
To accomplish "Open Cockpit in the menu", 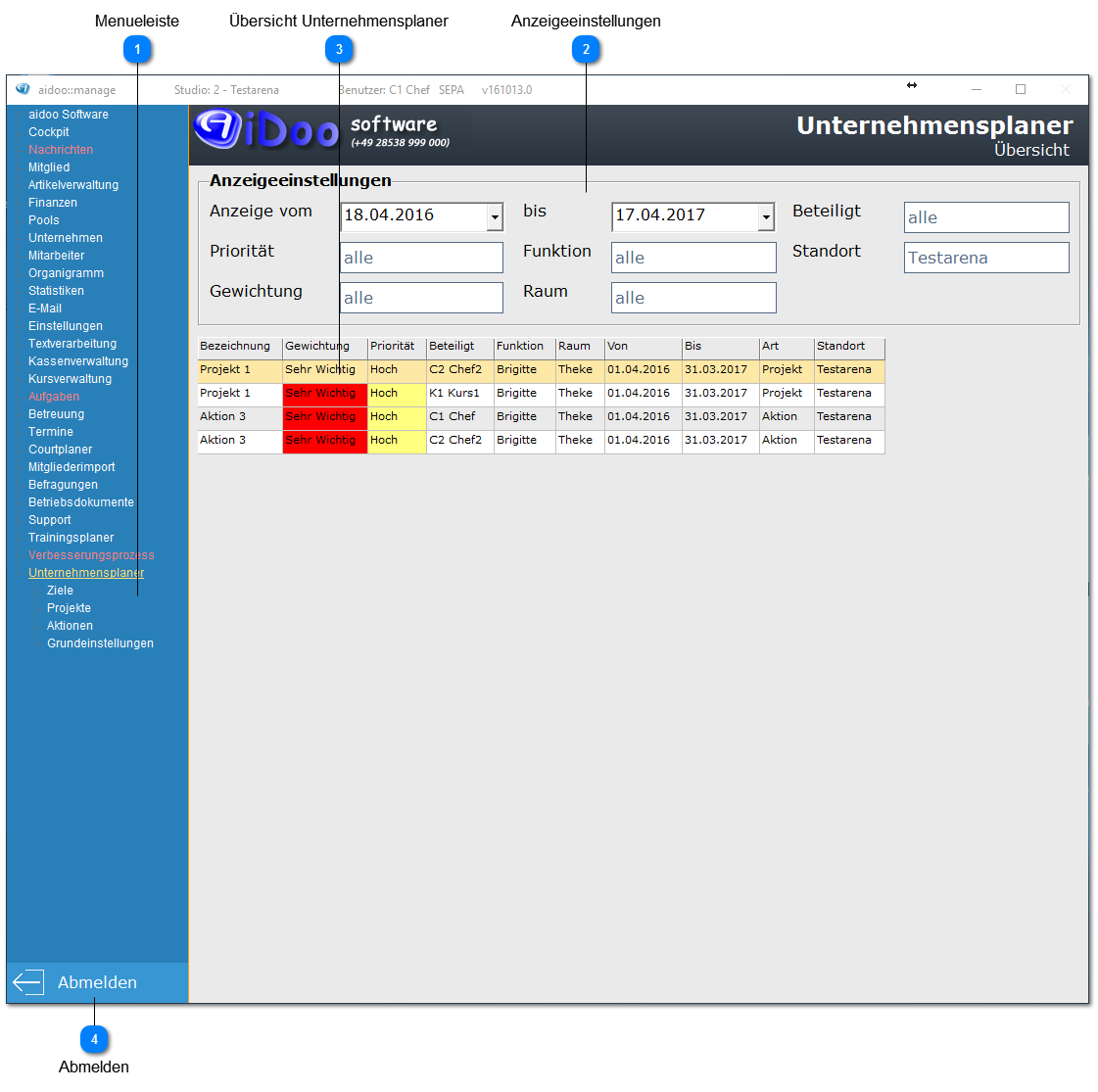I will tap(48, 131).
